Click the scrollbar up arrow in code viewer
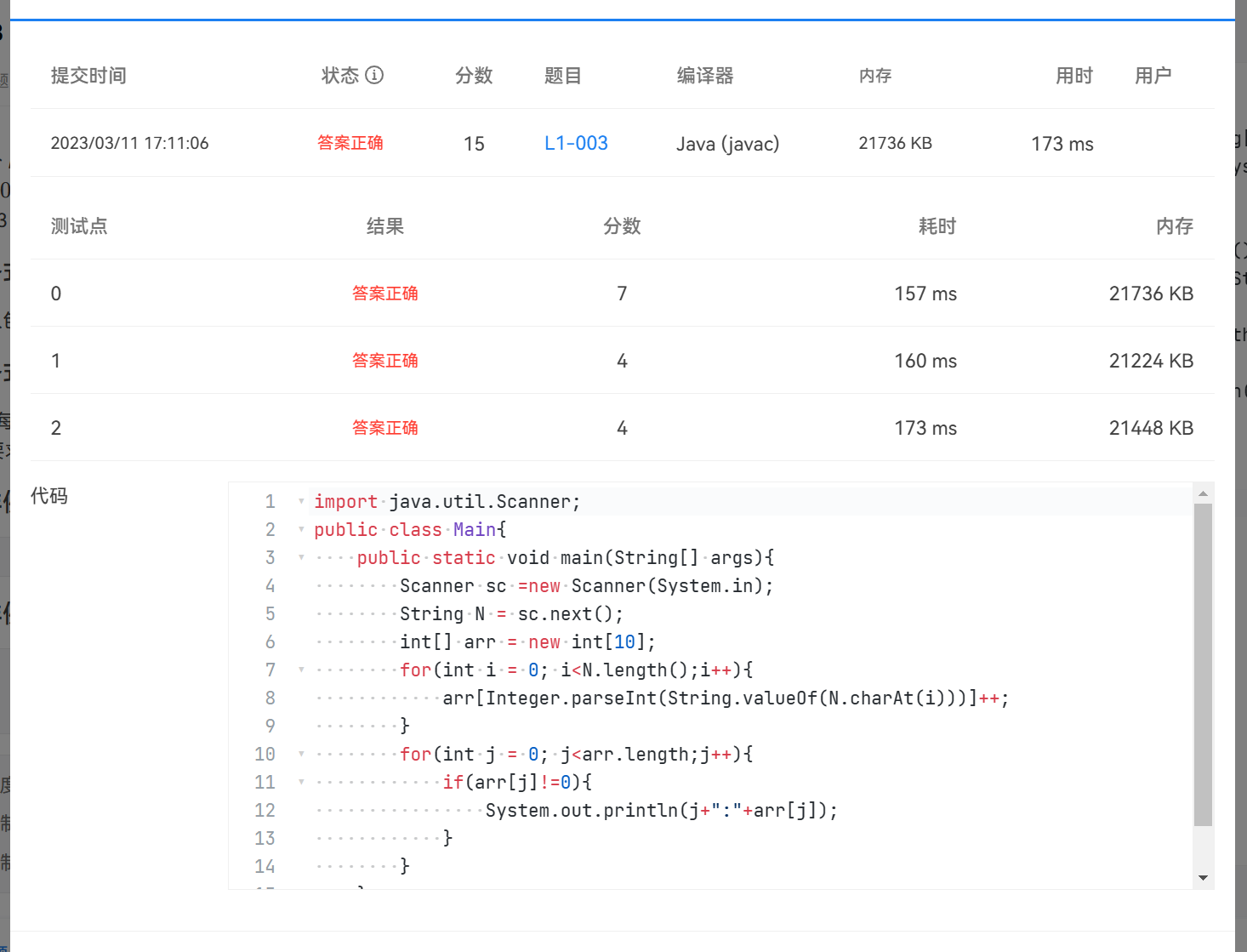1247x952 pixels. (1204, 493)
